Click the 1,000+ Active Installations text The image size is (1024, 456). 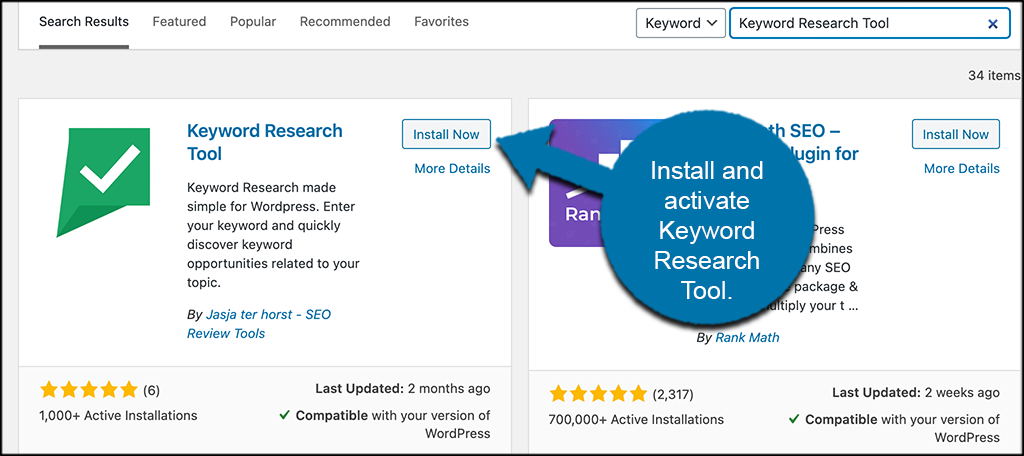click(x=118, y=415)
